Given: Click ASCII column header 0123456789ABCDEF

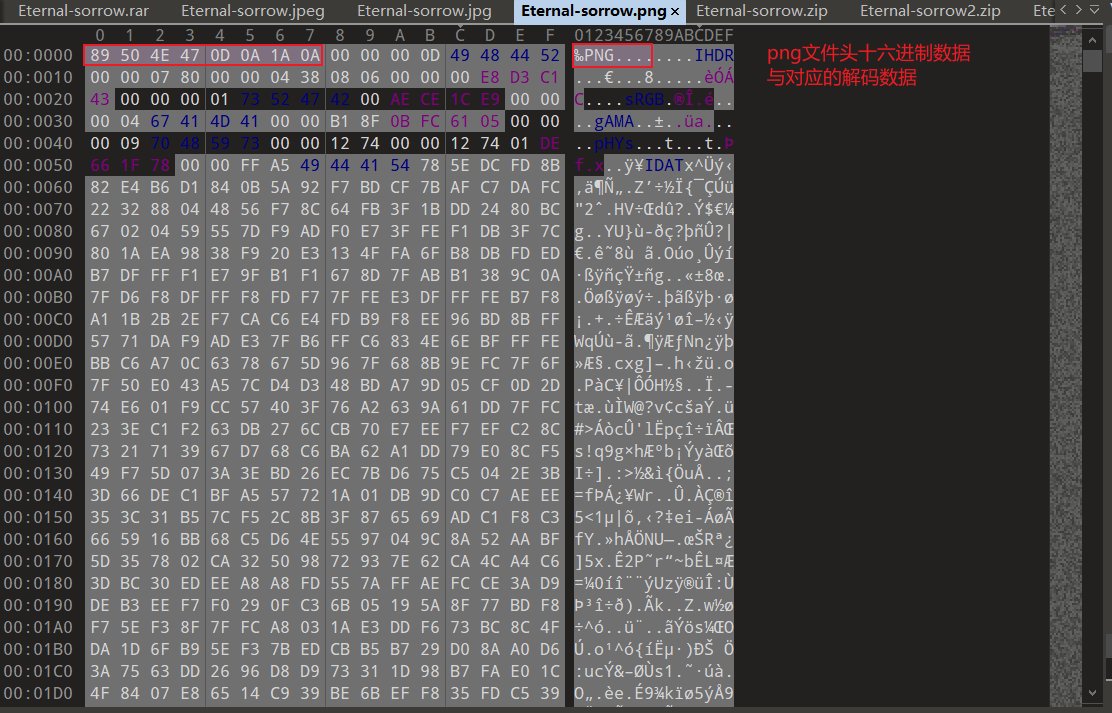Looking at the screenshot, I should pos(654,35).
